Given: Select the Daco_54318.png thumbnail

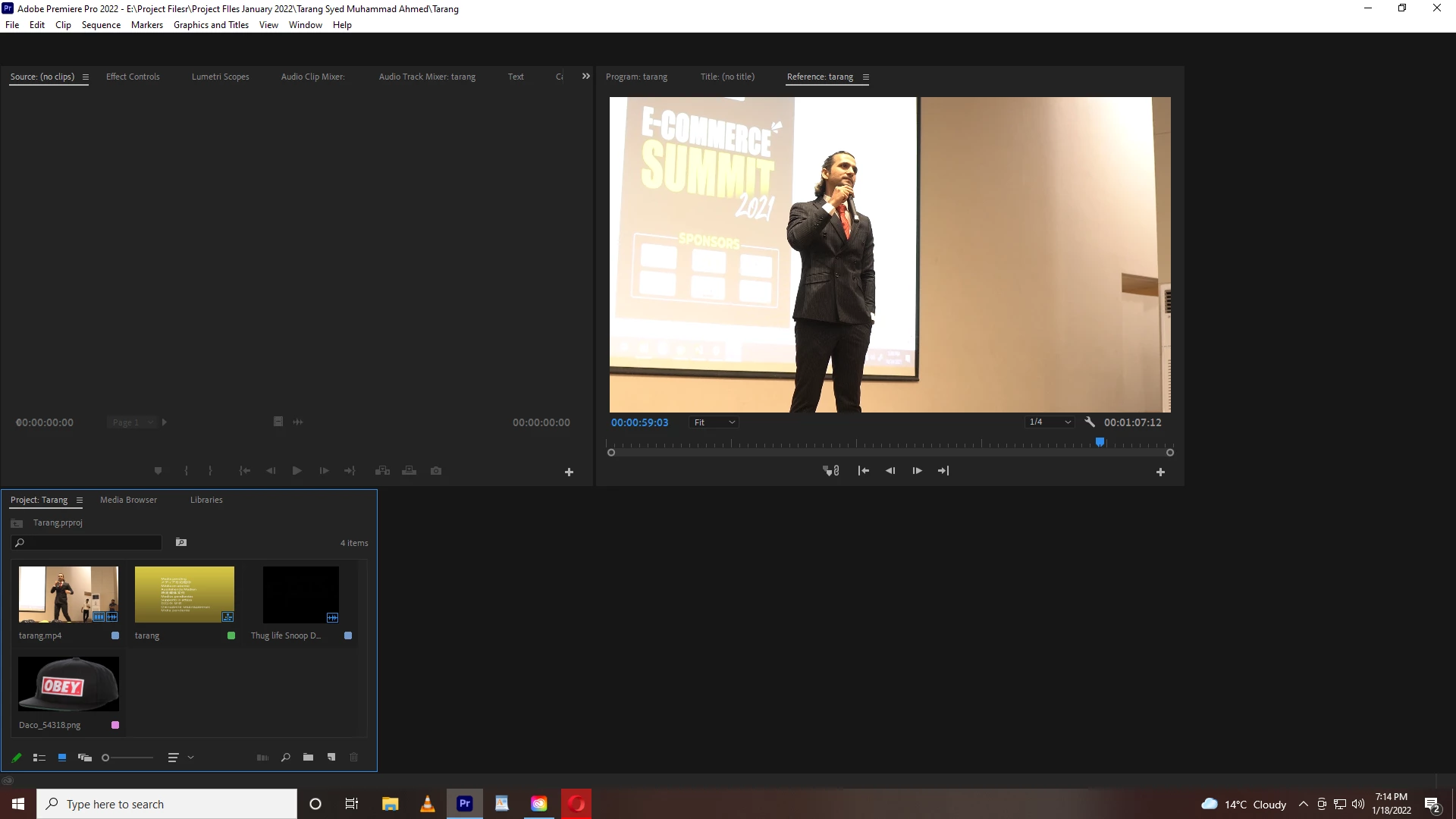Looking at the screenshot, I should (x=68, y=684).
